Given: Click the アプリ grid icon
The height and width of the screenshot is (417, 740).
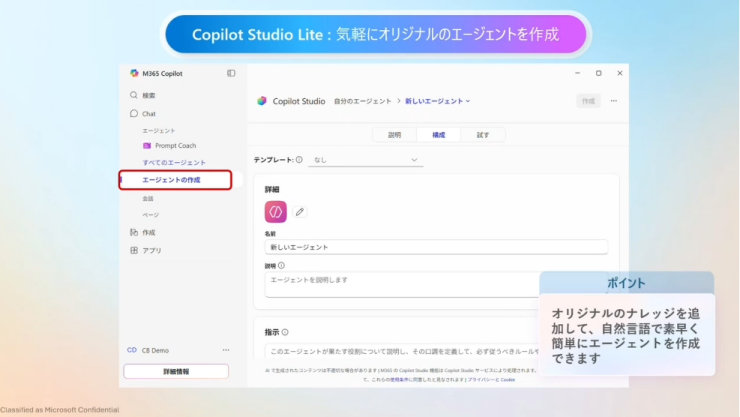Looking at the screenshot, I should tap(134, 250).
